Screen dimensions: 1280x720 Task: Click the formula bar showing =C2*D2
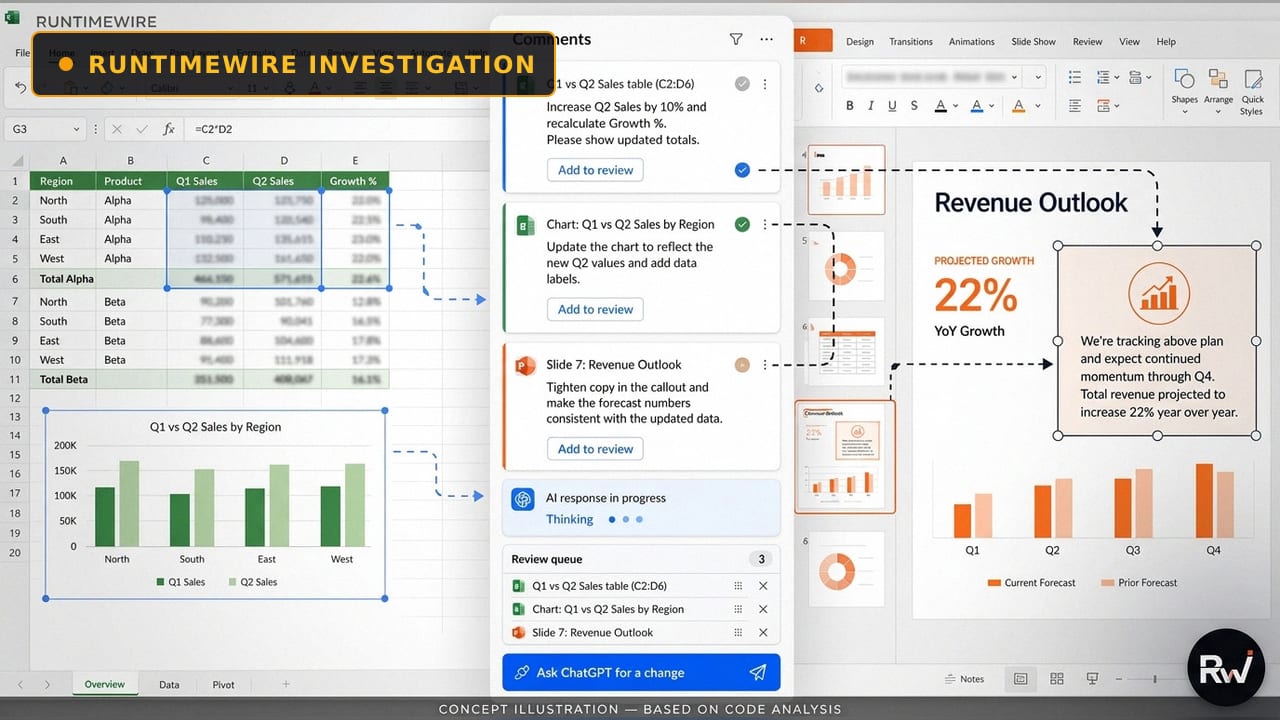click(338, 129)
